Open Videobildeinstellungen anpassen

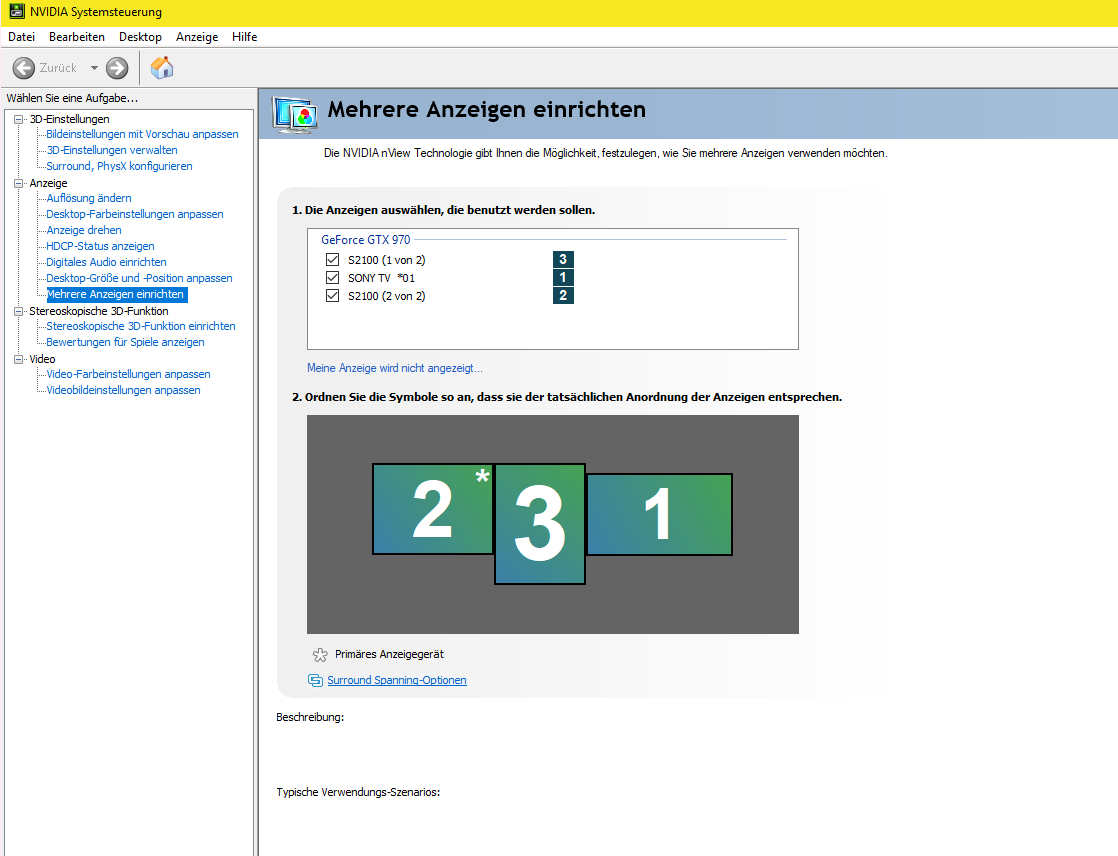(123, 390)
